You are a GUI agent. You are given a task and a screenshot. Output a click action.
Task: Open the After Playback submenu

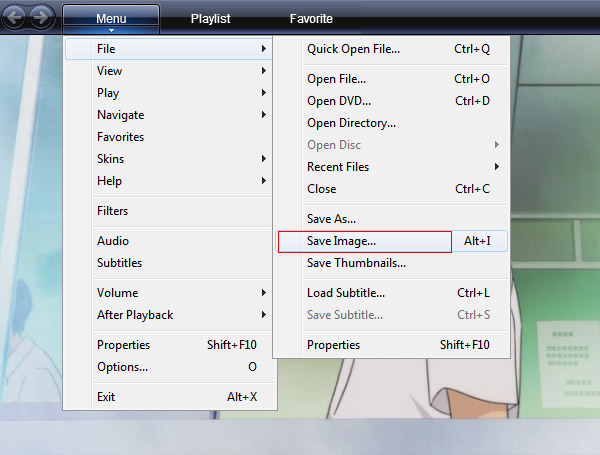click(x=168, y=315)
